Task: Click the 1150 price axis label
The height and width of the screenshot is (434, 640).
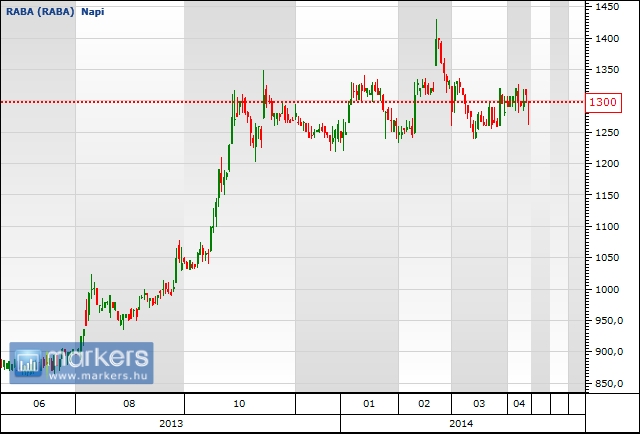Action: [x=606, y=196]
